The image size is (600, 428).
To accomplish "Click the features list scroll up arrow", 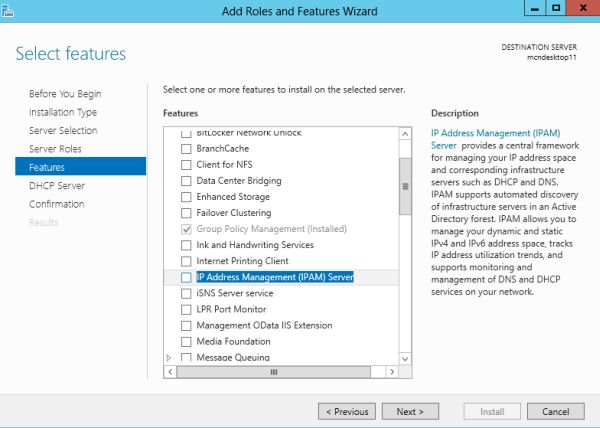I will pyautogui.click(x=405, y=134).
